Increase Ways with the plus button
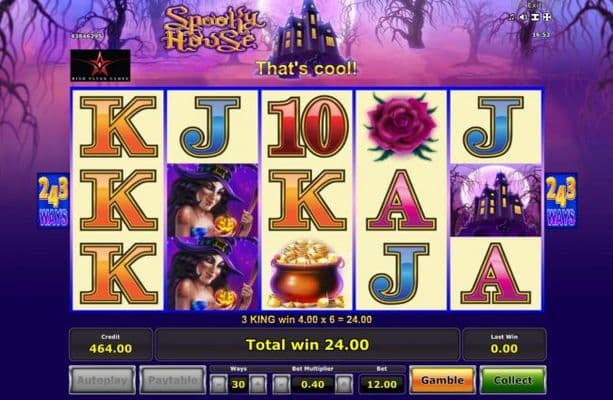The height and width of the screenshot is (400, 613). pyautogui.click(x=258, y=384)
